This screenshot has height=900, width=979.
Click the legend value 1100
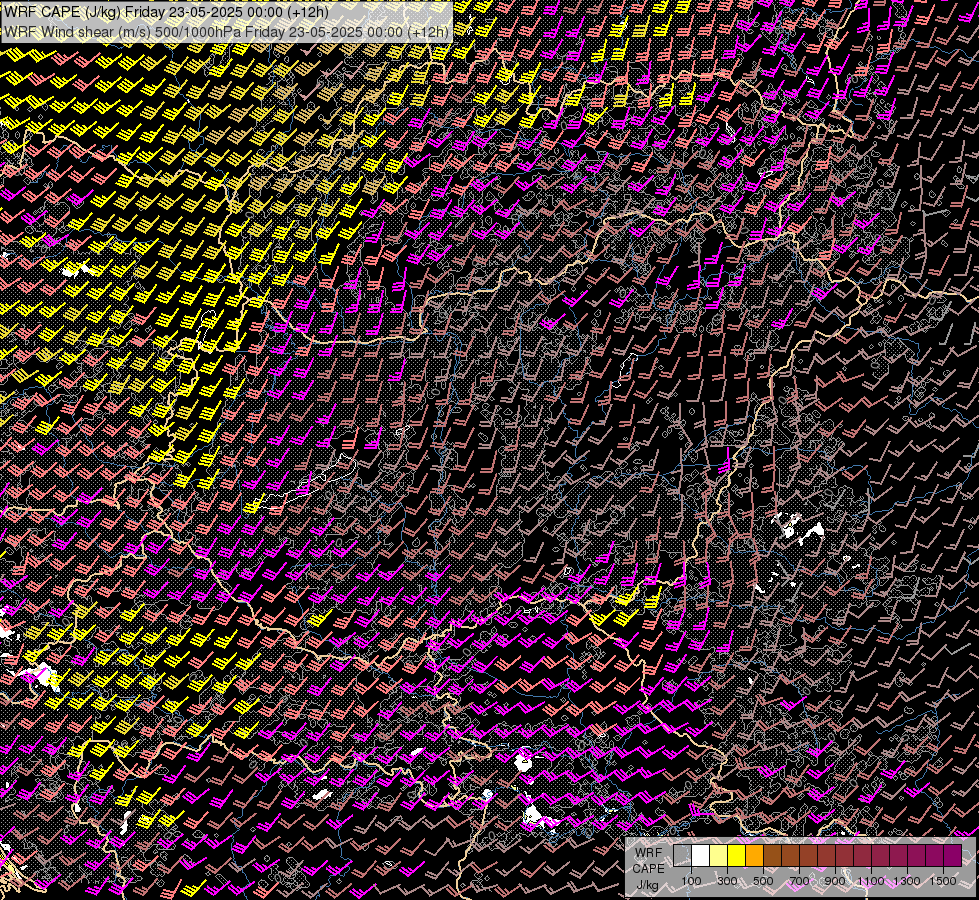(871, 881)
